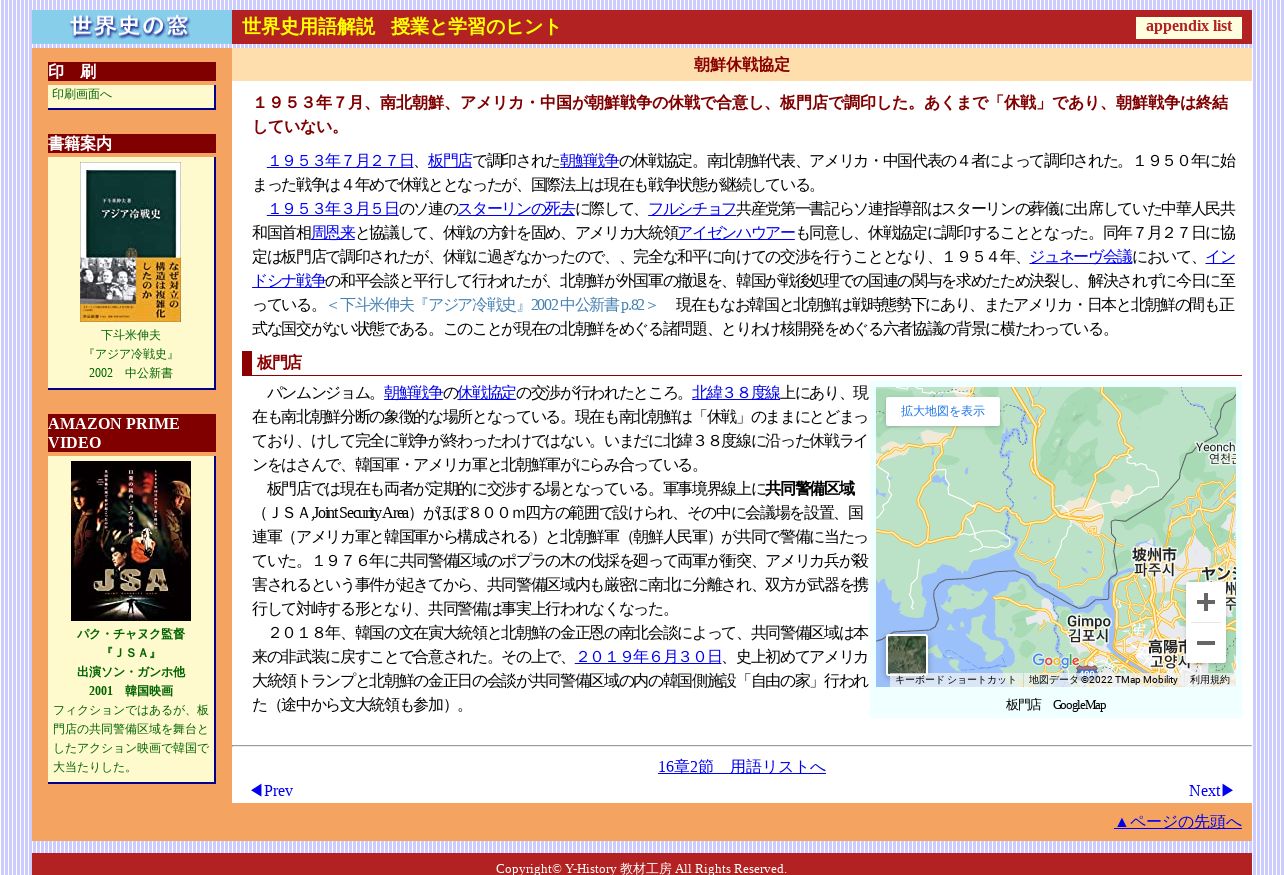This screenshot has height=875, width=1284.
Task: Open the appendix list button
Action: pos(1189,27)
